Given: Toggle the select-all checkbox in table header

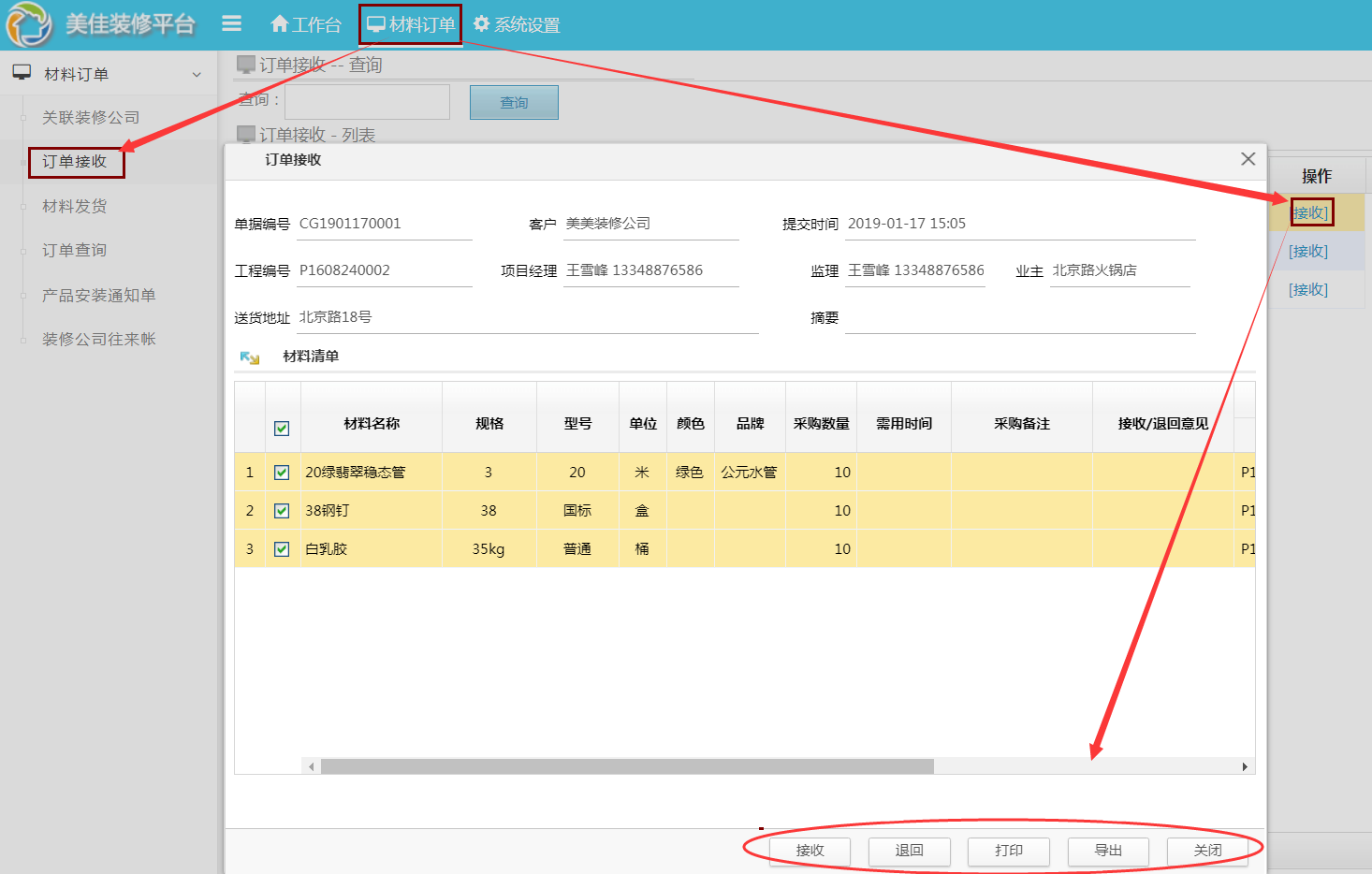Looking at the screenshot, I should click(282, 429).
